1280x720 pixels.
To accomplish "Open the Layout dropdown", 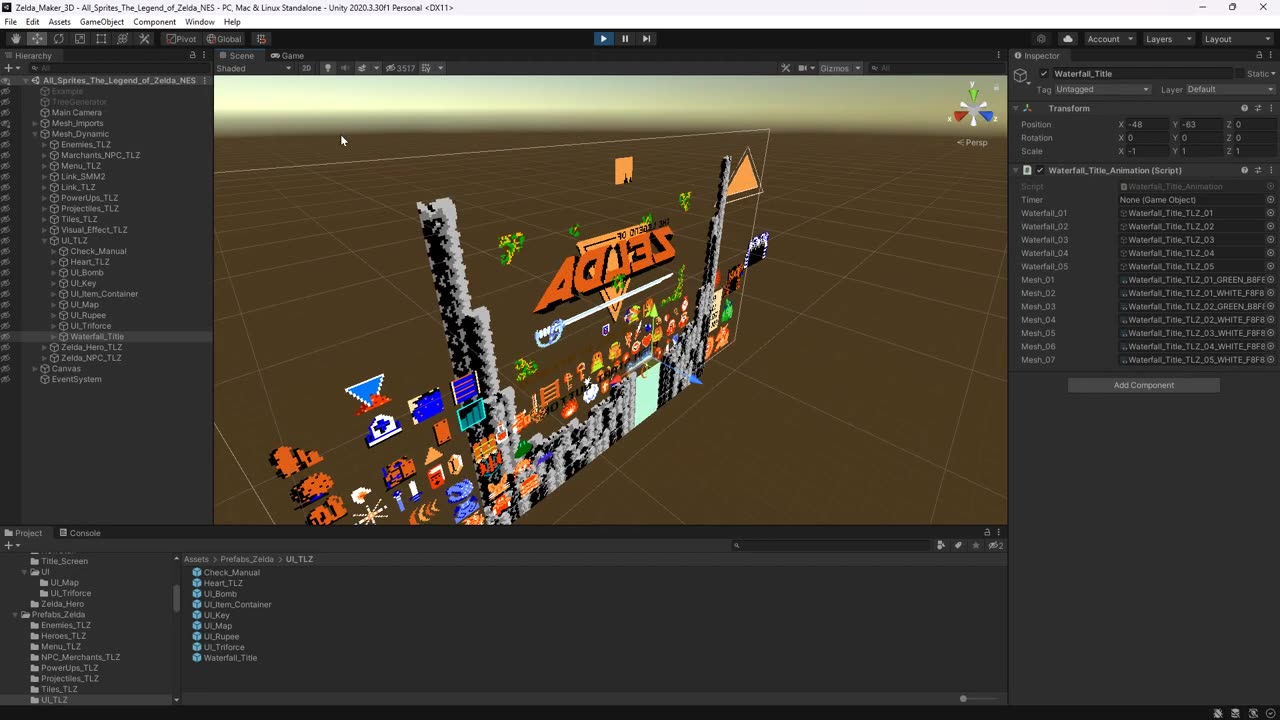I will point(1236,39).
